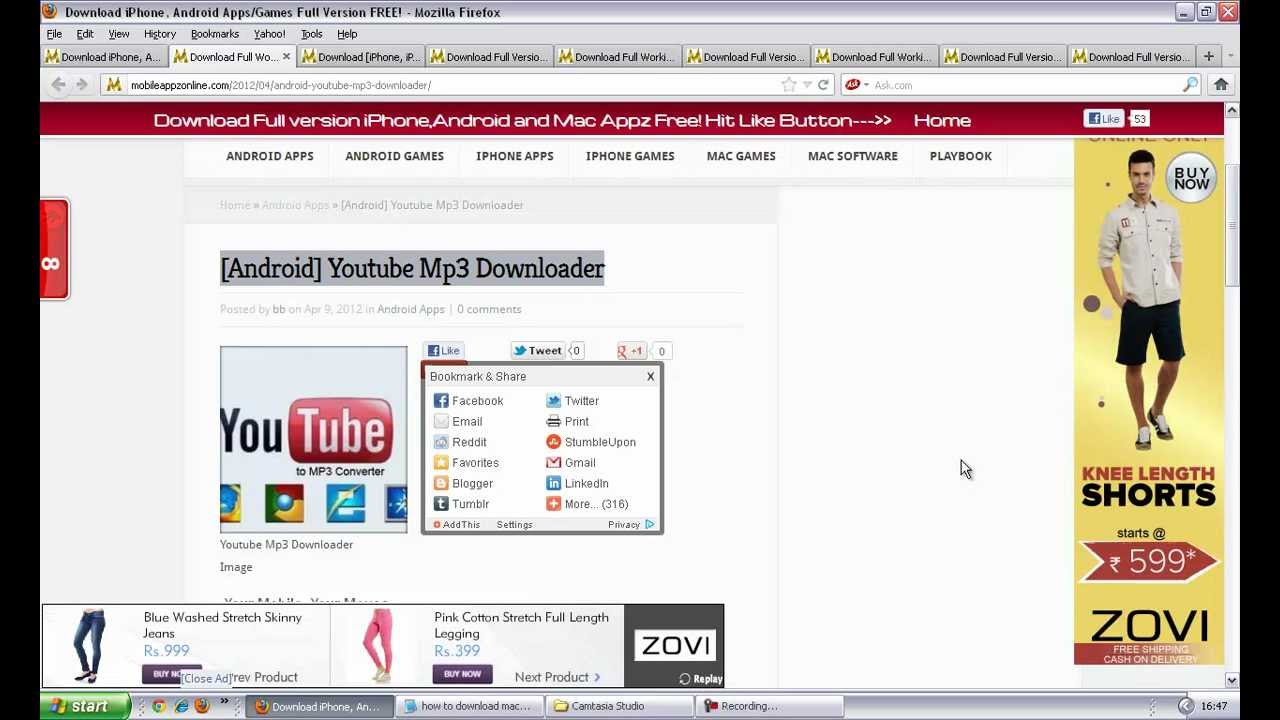Click the YouTube to MP3 Converter image
This screenshot has height=720, width=1280.
[x=313, y=439]
